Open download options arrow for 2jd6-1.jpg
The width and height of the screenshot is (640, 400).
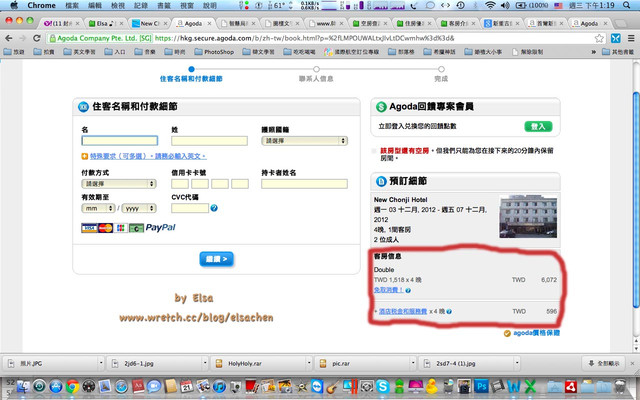pyautogui.click(x=204, y=363)
